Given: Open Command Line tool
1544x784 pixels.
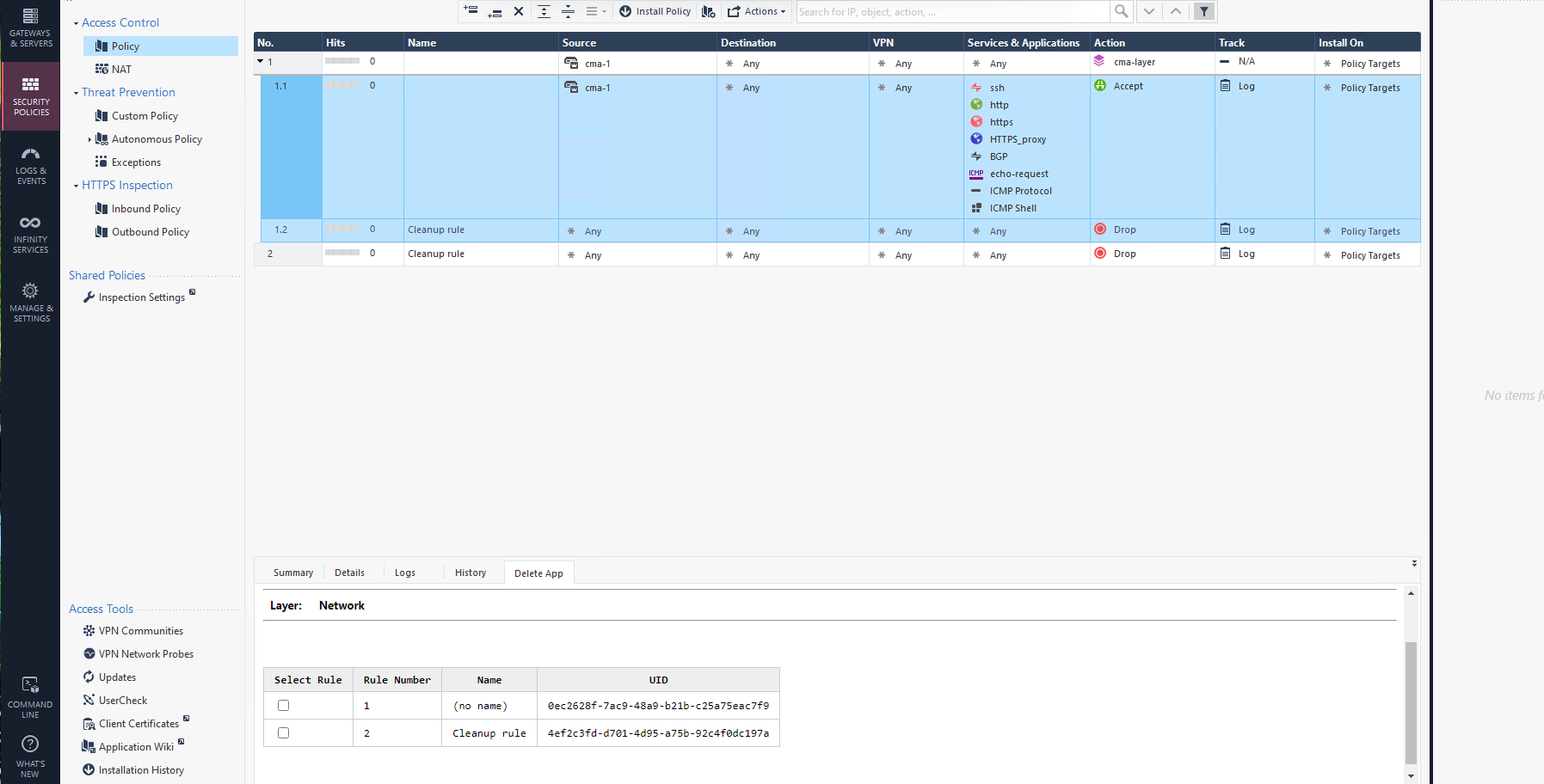Looking at the screenshot, I should pos(30,698).
